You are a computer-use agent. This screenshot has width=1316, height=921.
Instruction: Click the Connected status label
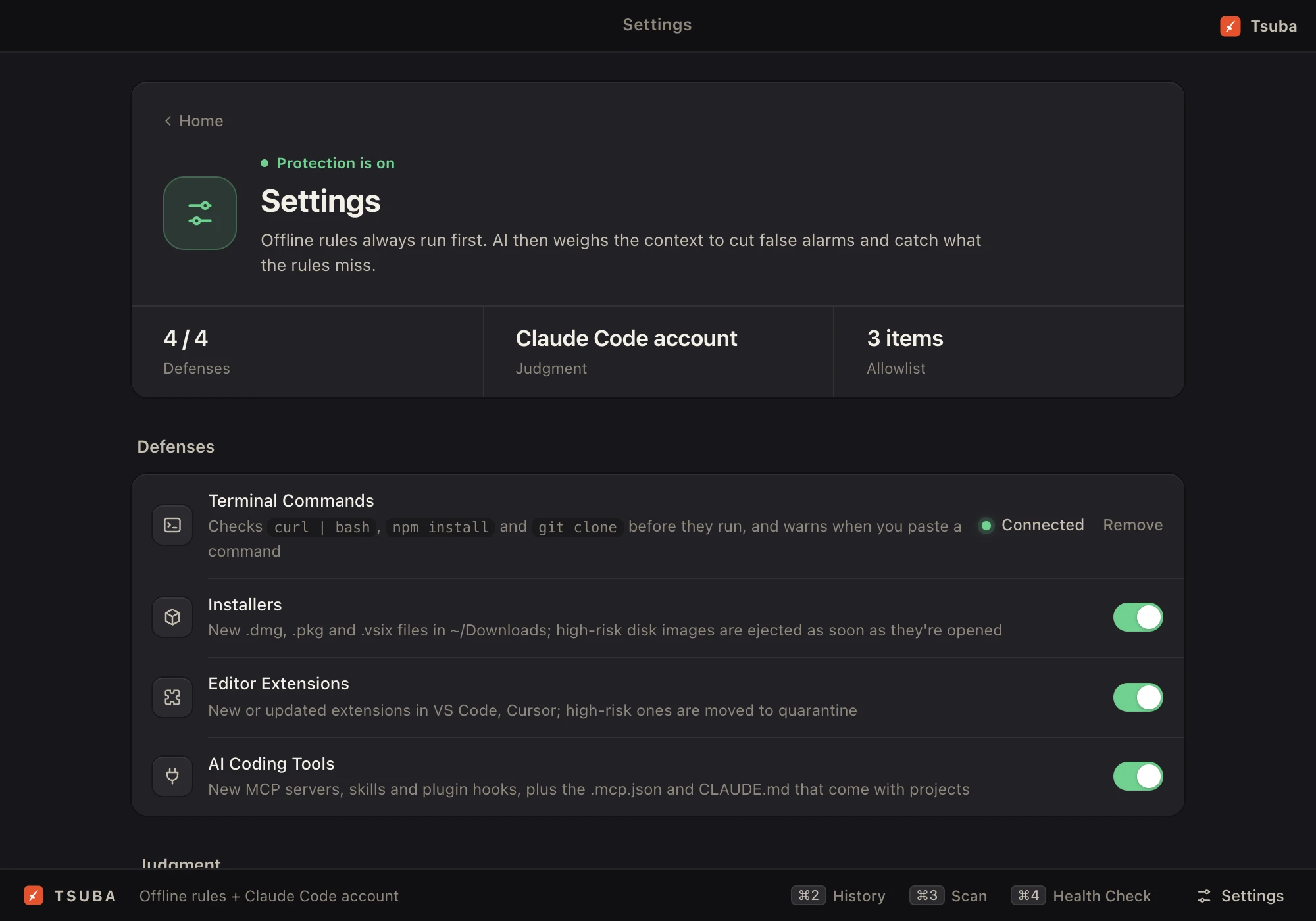(1042, 525)
